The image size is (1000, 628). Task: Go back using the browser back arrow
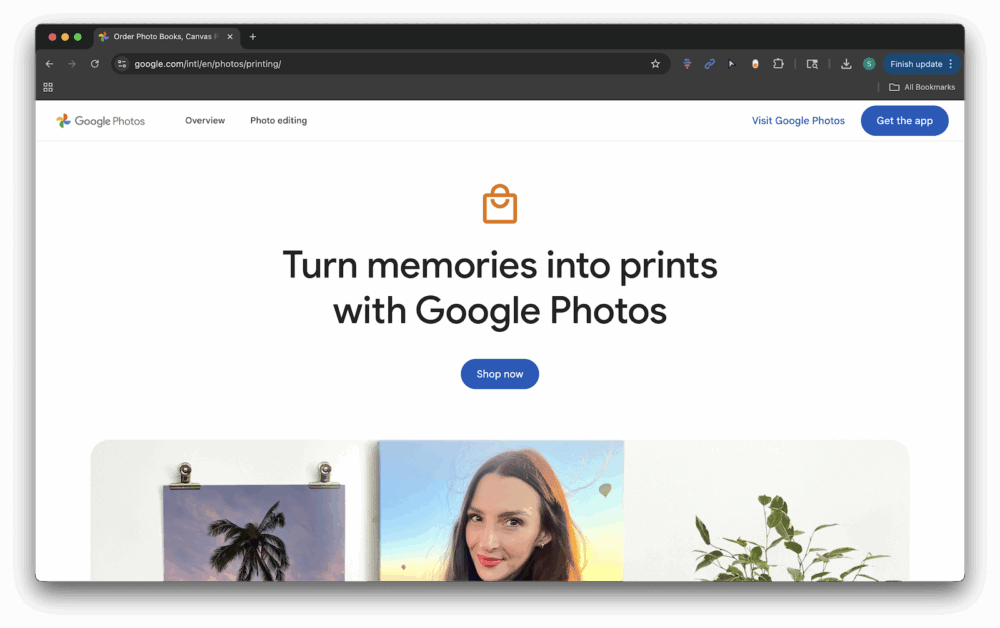point(50,64)
